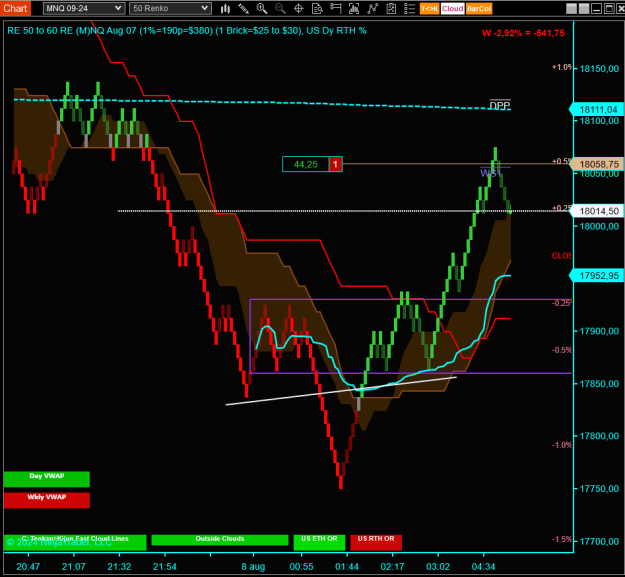Click the 44,25 order marker box
This screenshot has height=577, width=625.
click(306, 164)
